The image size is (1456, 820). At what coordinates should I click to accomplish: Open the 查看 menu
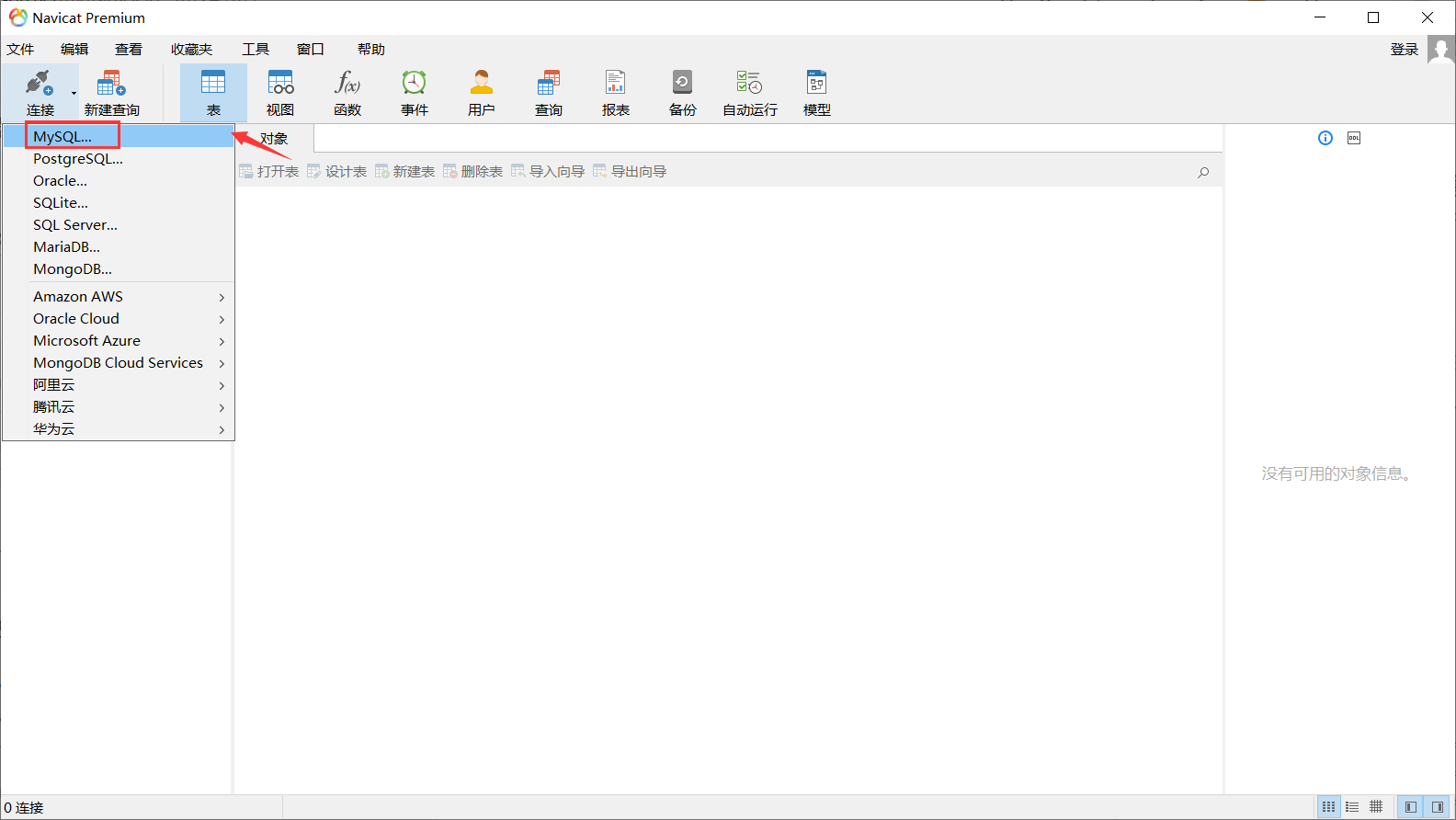click(129, 50)
